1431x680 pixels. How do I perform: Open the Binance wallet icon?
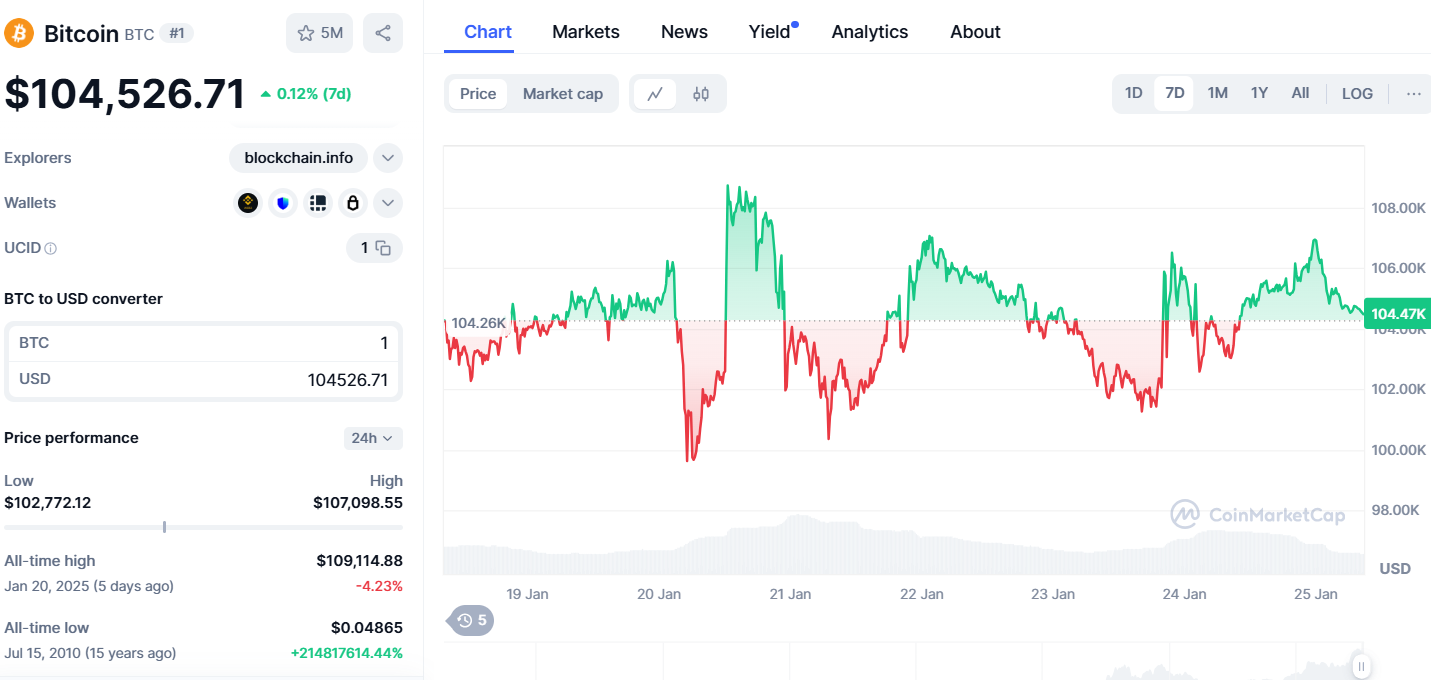tap(248, 203)
